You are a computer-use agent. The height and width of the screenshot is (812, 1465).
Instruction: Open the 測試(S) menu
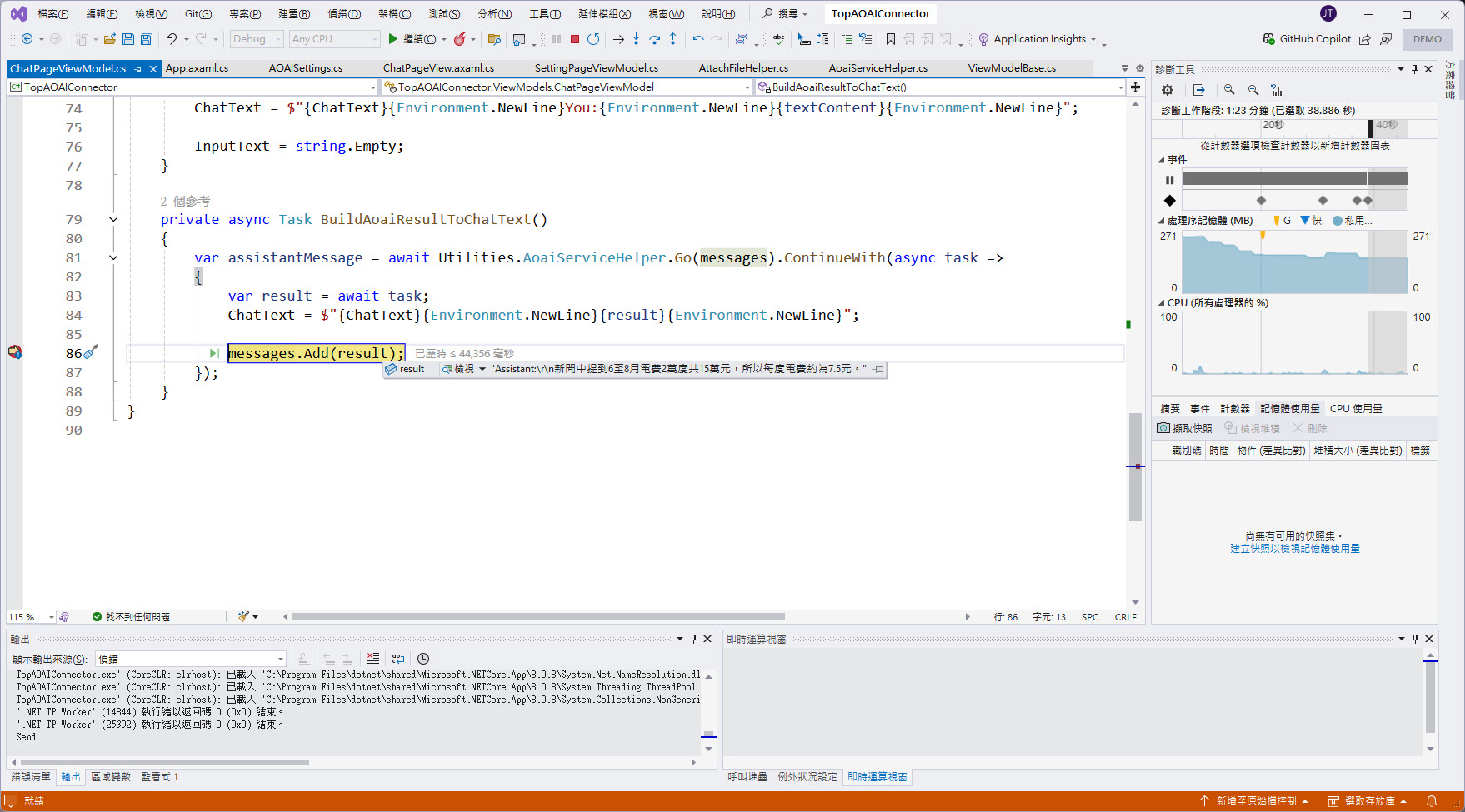[444, 14]
